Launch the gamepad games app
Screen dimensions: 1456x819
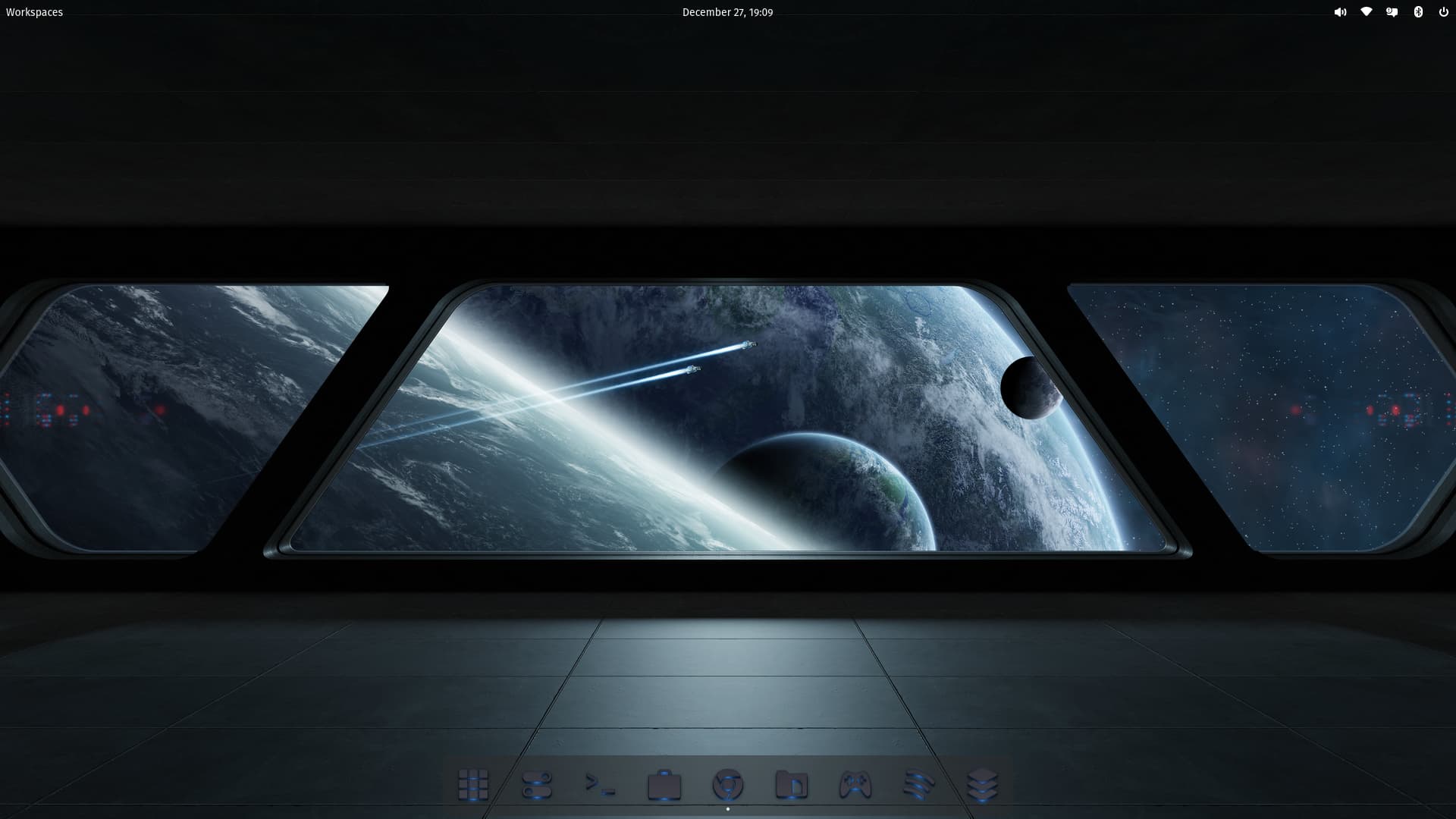855,785
